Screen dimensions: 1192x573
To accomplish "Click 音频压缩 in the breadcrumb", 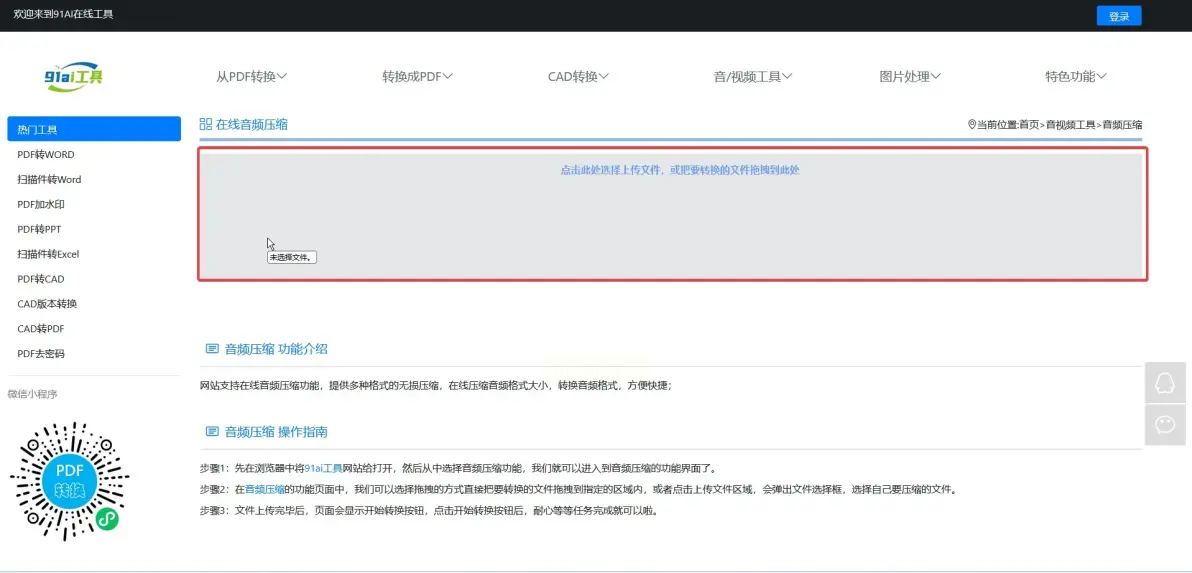I will [x=1122, y=125].
